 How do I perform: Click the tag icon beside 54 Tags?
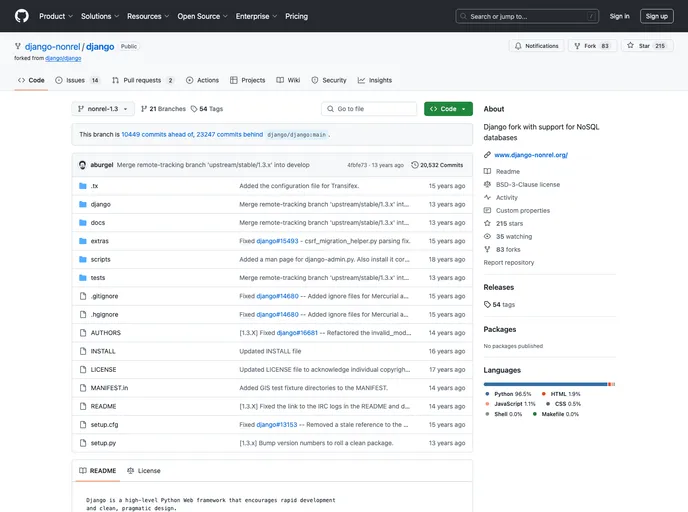tap(194, 109)
